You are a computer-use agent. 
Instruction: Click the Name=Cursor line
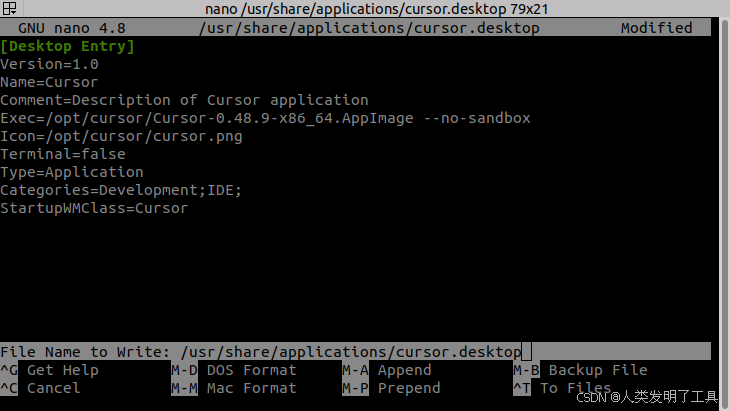(x=49, y=82)
